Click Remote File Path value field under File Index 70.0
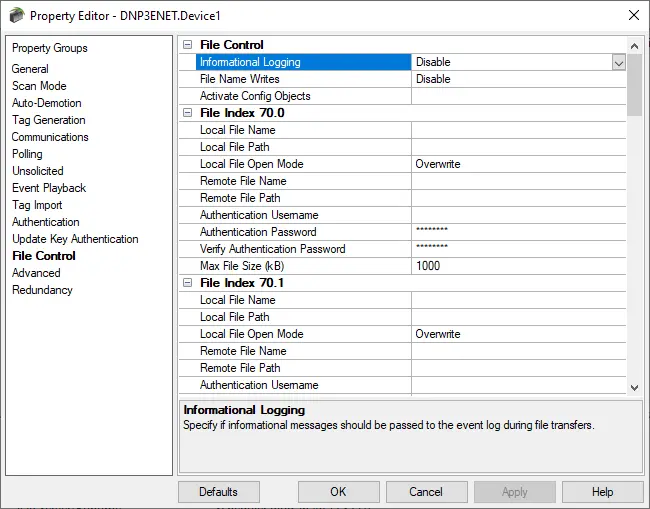 [x=519, y=198]
